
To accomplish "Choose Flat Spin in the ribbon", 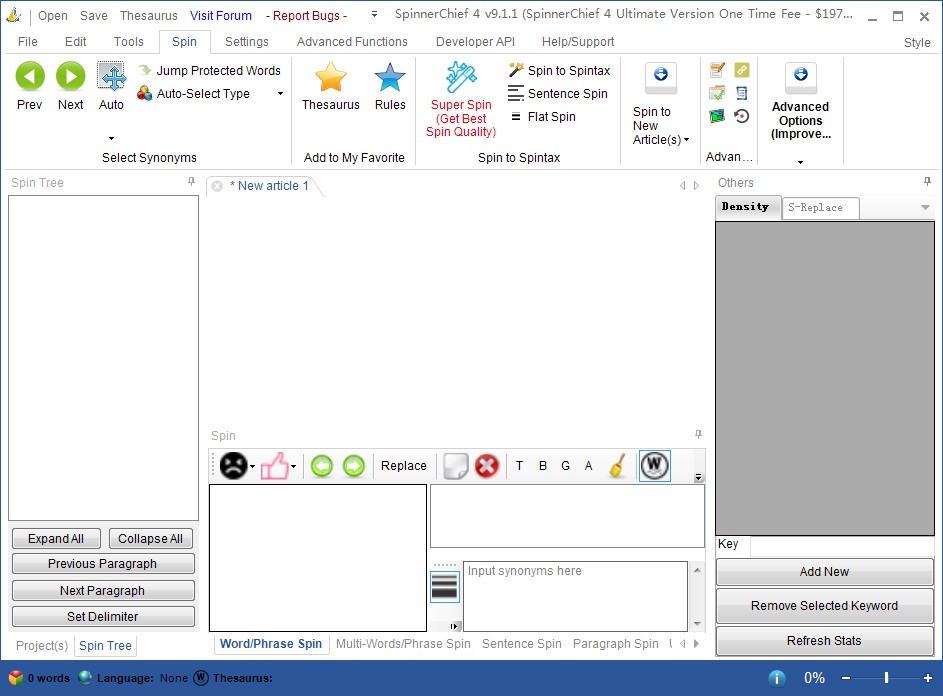I will 542,117.
